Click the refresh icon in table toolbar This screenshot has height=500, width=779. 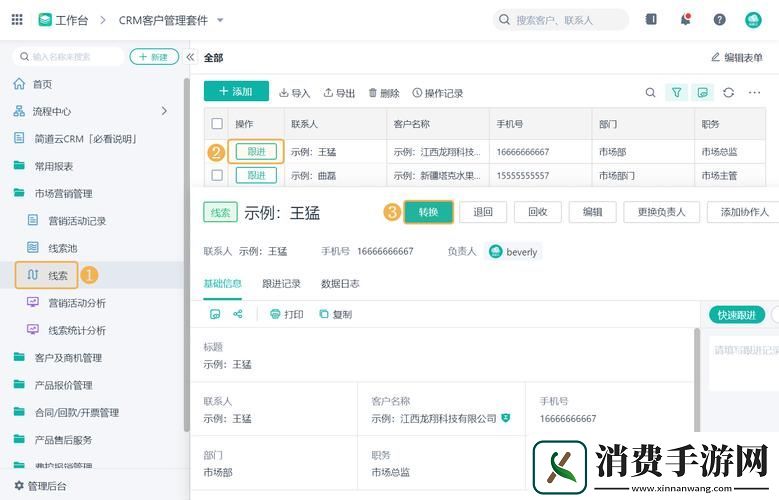pos(728,92)
